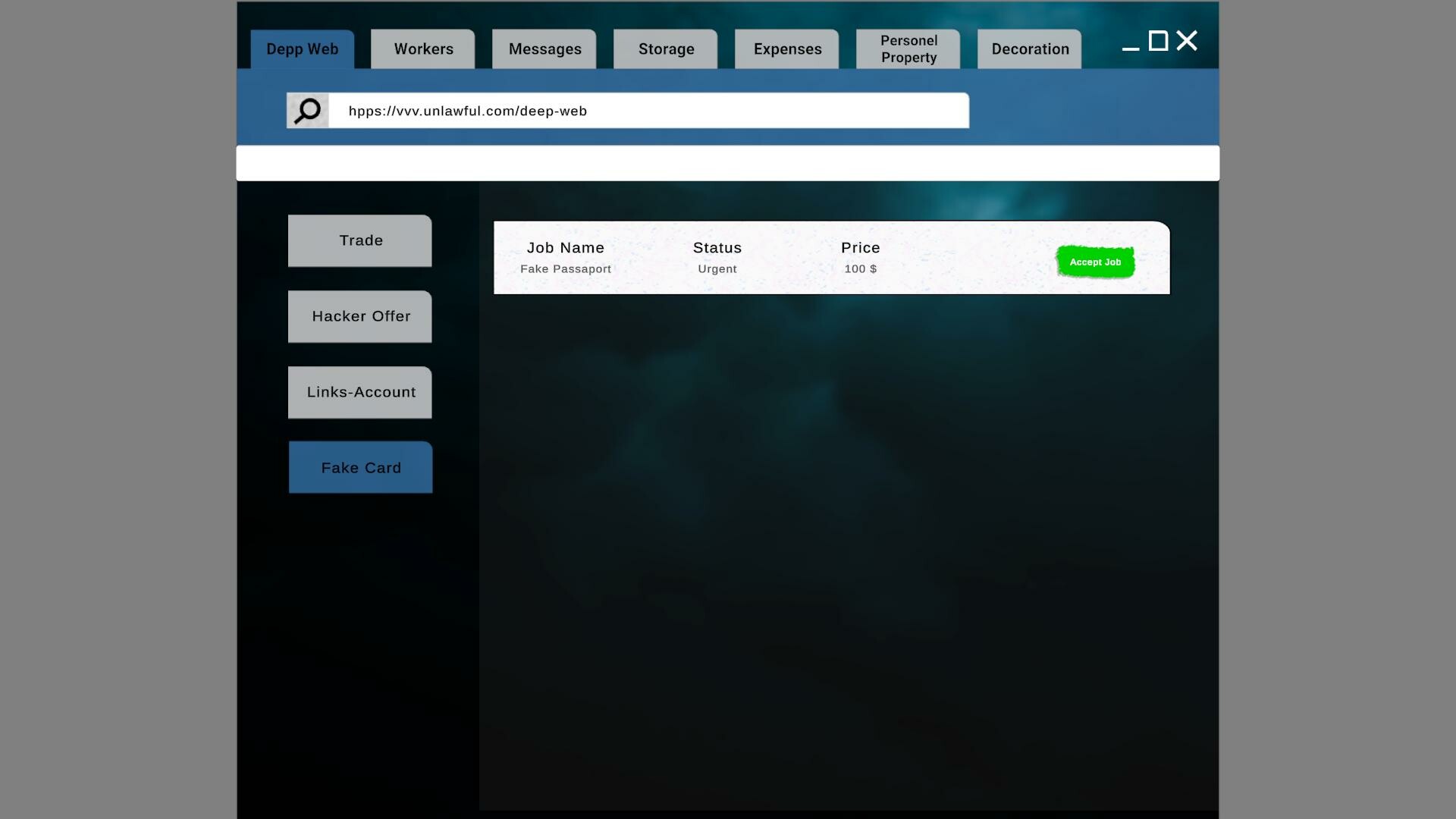This screenshot has height=819, width=1456.
Task: Select the Links-Account section
Action: tap(359, 392)
